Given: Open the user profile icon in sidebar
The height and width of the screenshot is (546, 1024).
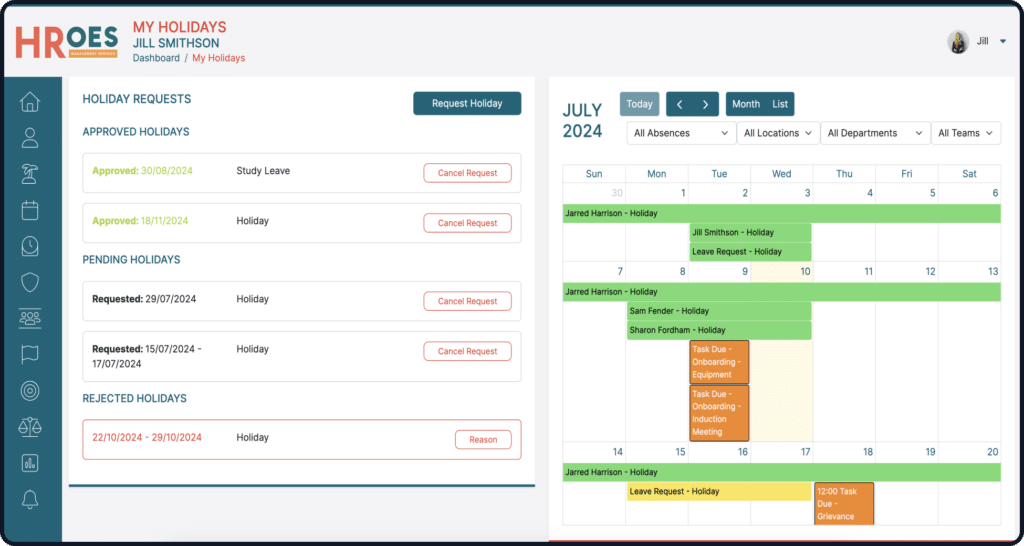Looking at the screenshot, I should coord(30,138).
